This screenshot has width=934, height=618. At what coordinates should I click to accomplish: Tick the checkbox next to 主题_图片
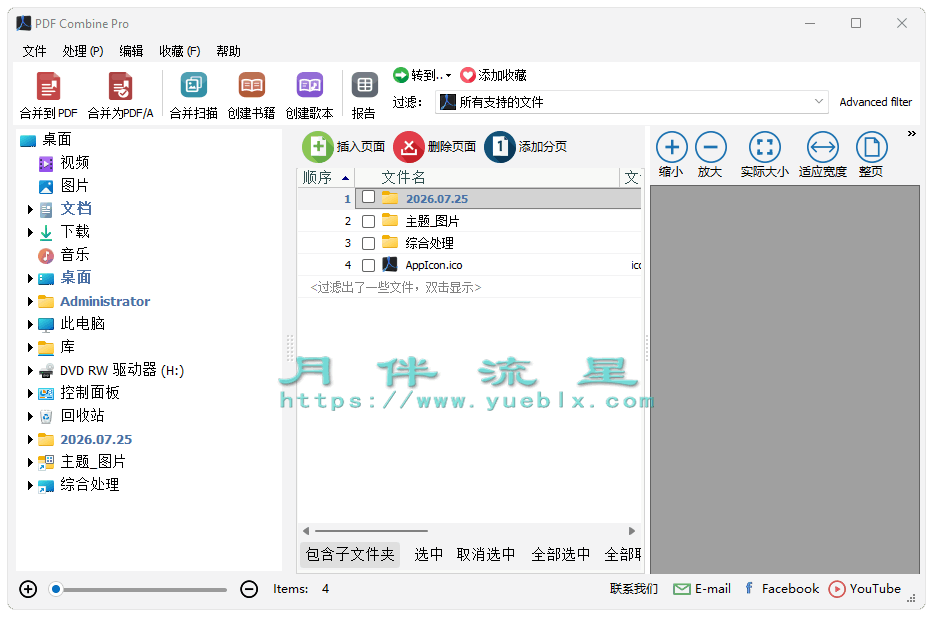(x=368, y=221)
